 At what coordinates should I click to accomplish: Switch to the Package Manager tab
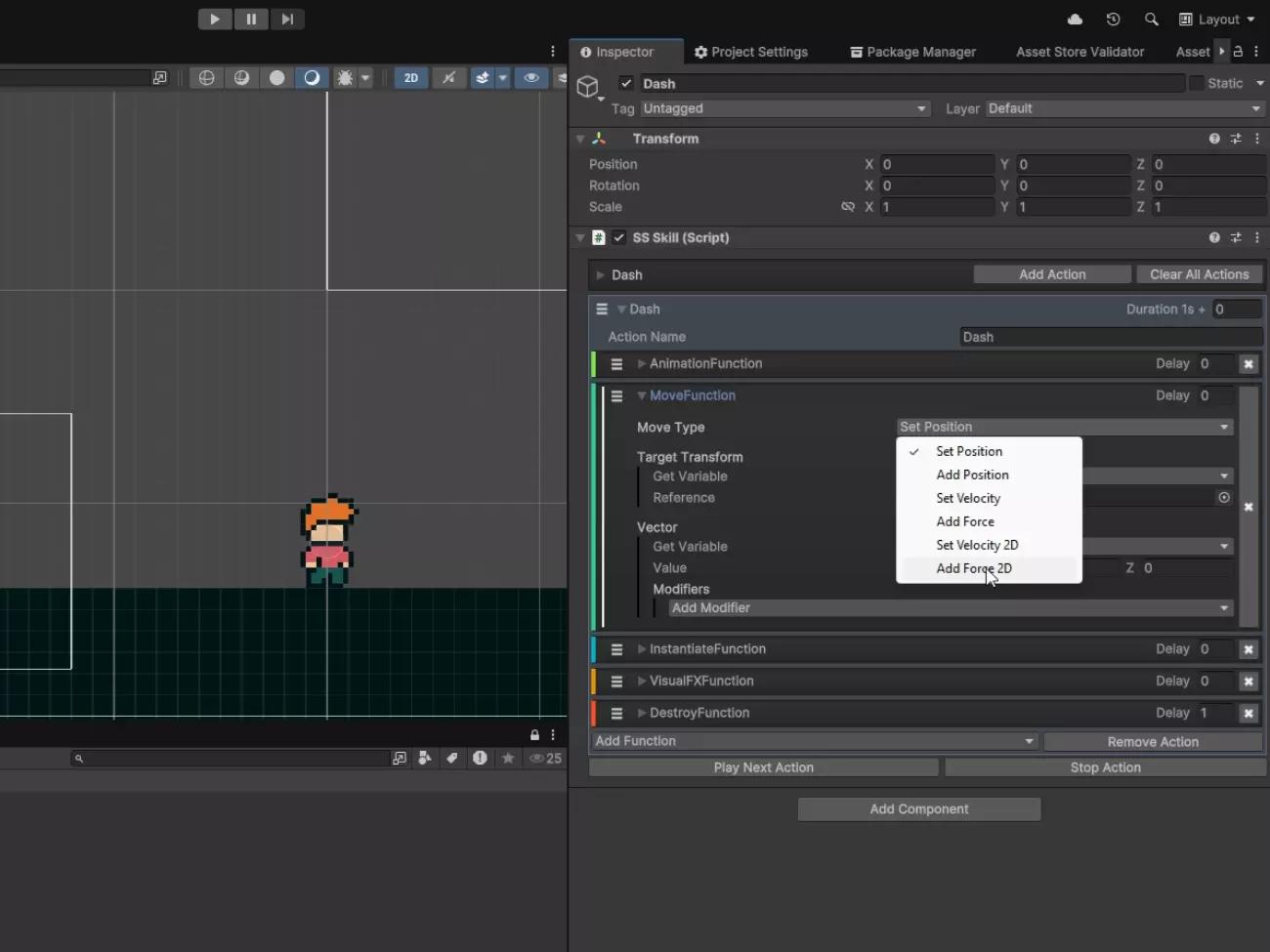pos(912,52)
